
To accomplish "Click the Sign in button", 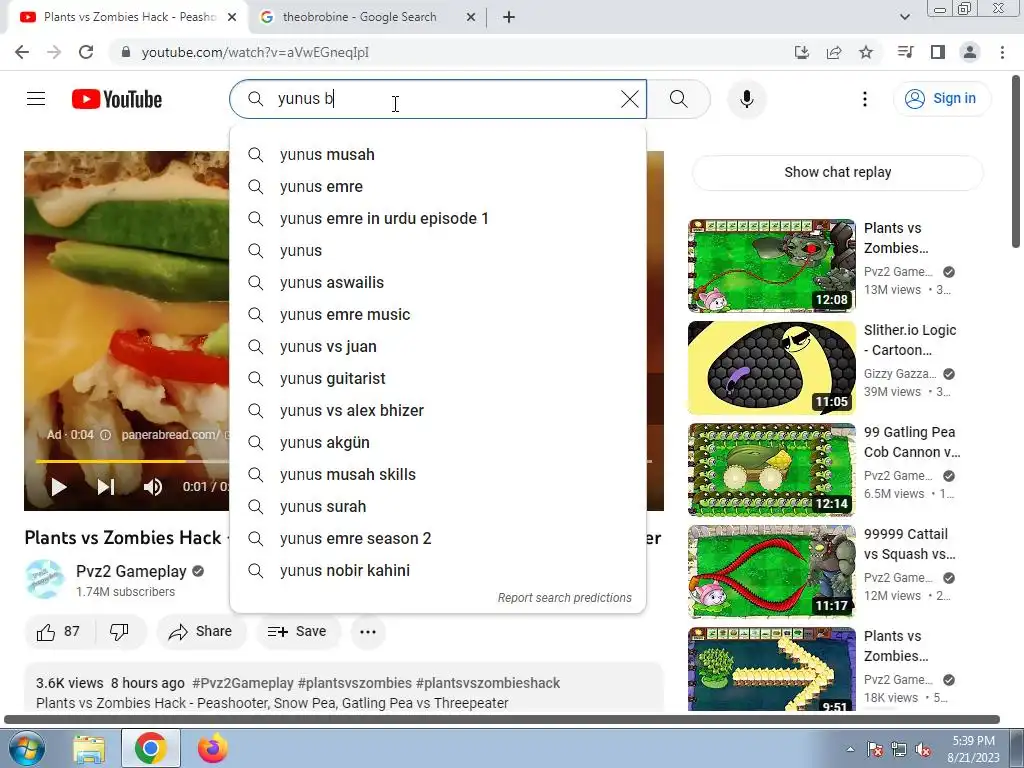I will tap(941, 99).
